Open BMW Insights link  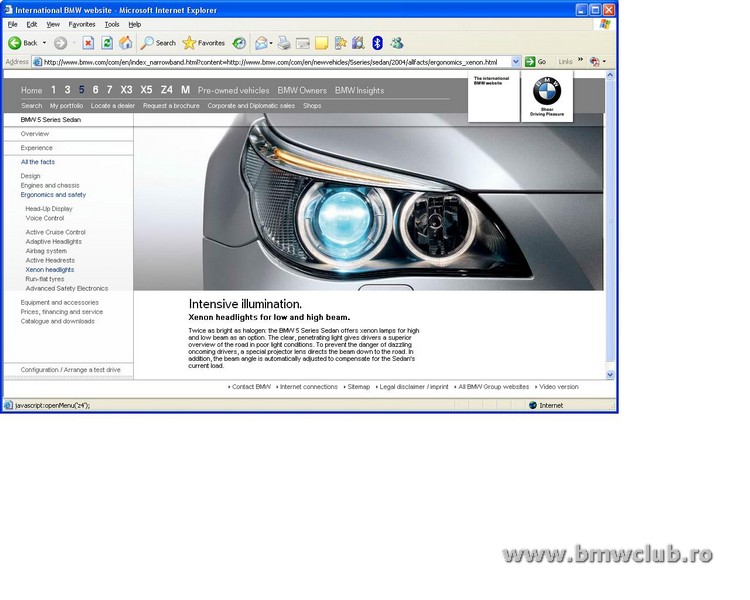pyautogui.click(x=359, y=90)
